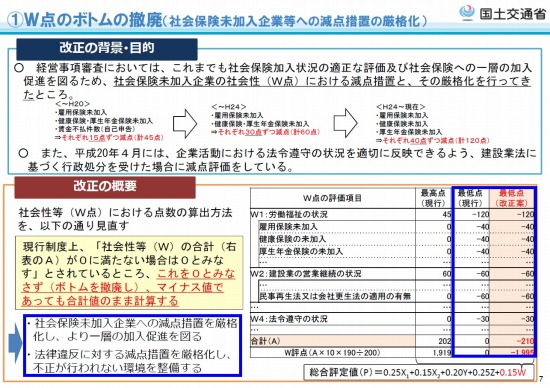This screenshot has width=550, height=388.
Task: Select the W1:労働福祉の状況 row
Action: click(x=392, y=214)
